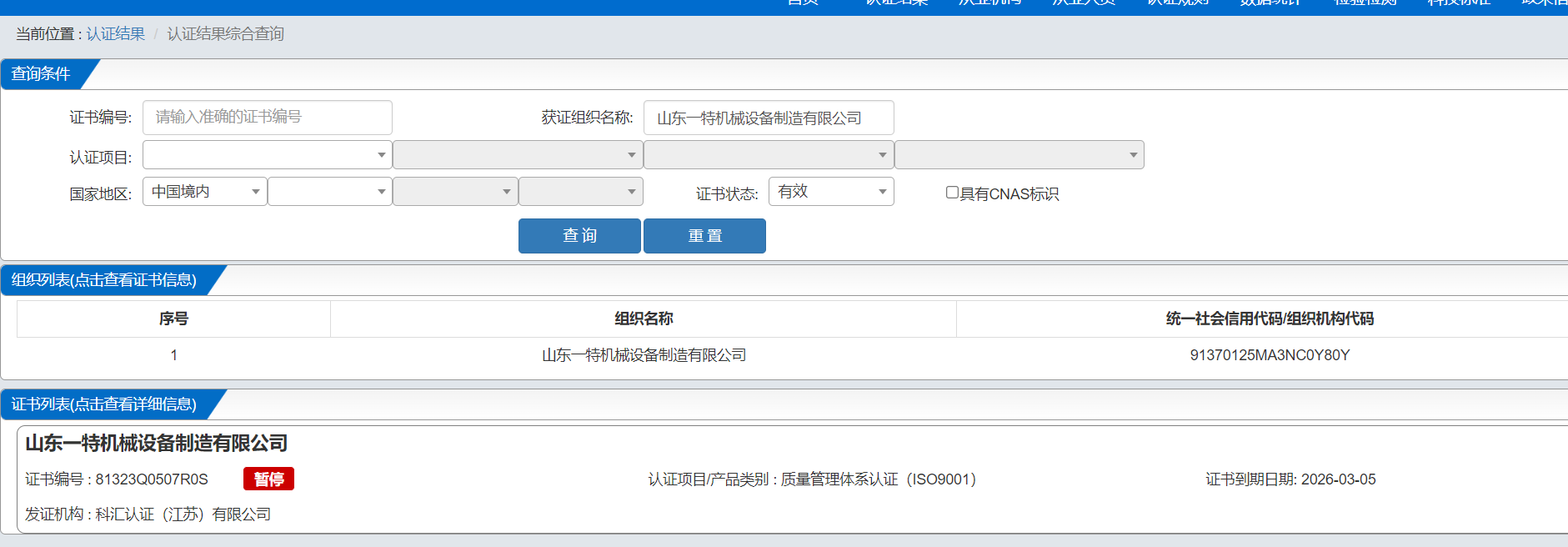Viewport: 1568px width, 547px height.
Task: Open the third 认证项目 dropdown
Action: coord(769,155)
